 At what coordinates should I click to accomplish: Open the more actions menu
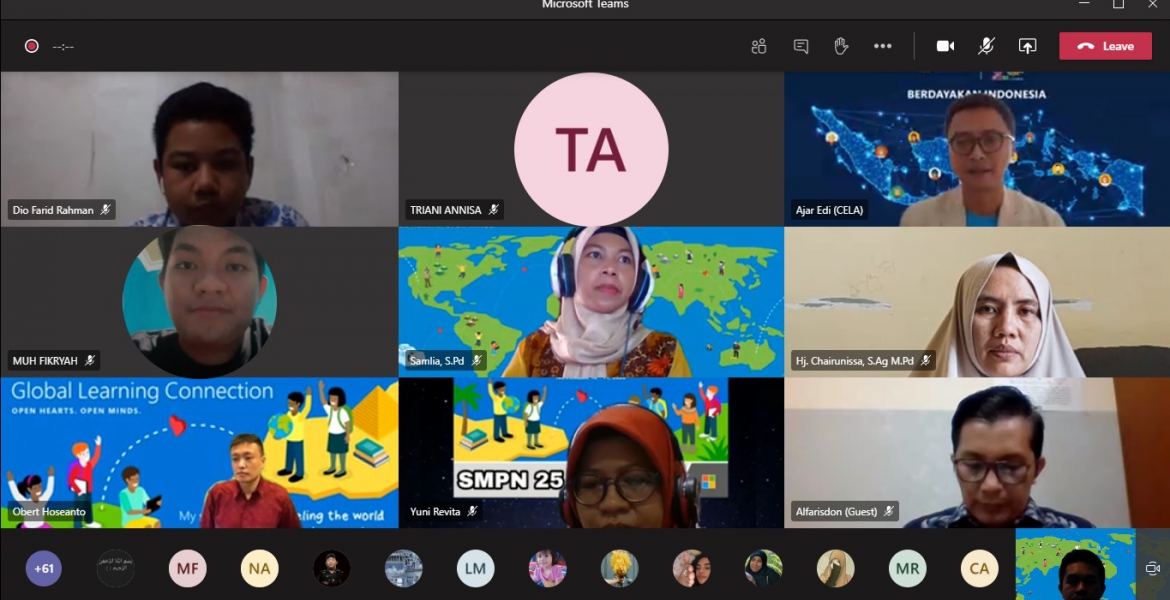point(883,46)
